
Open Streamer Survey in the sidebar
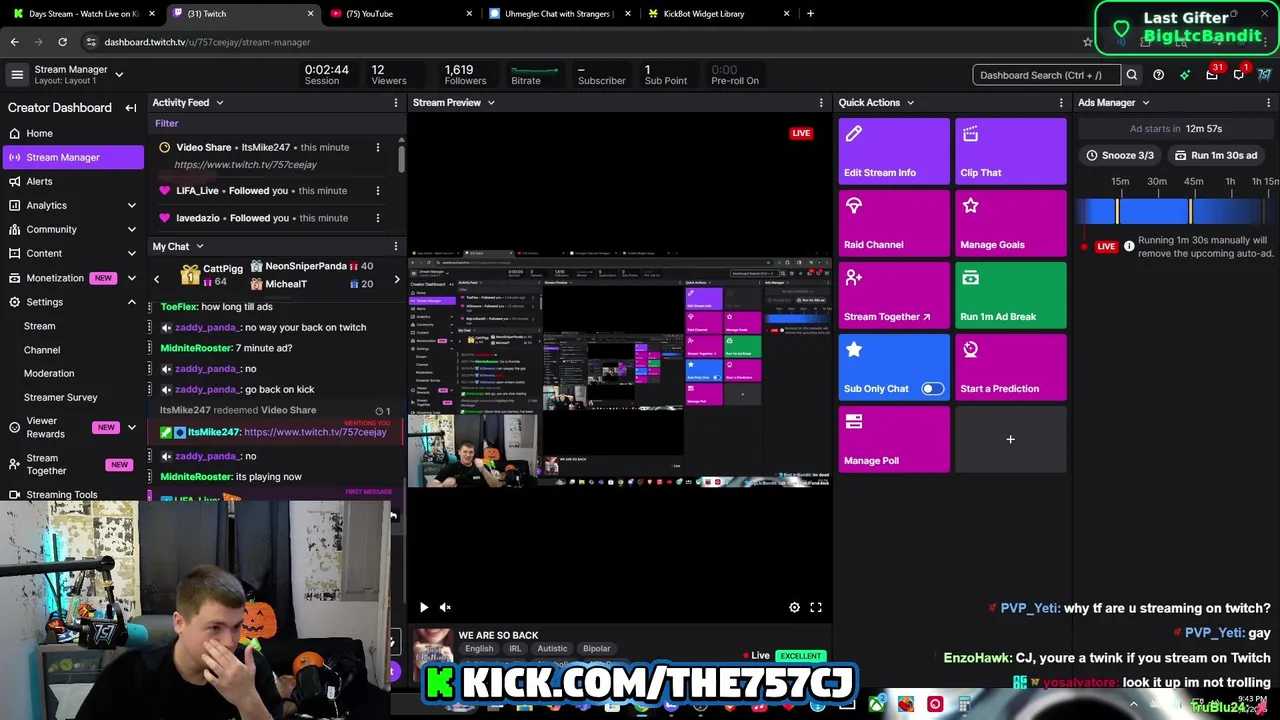61,398
